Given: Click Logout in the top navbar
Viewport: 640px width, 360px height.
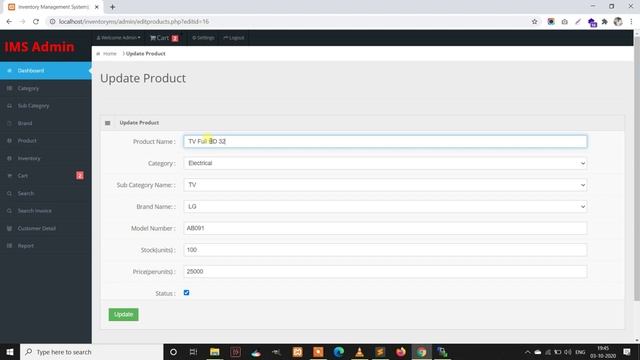Looking at the screenshot, I should click(x=234, y=38).
